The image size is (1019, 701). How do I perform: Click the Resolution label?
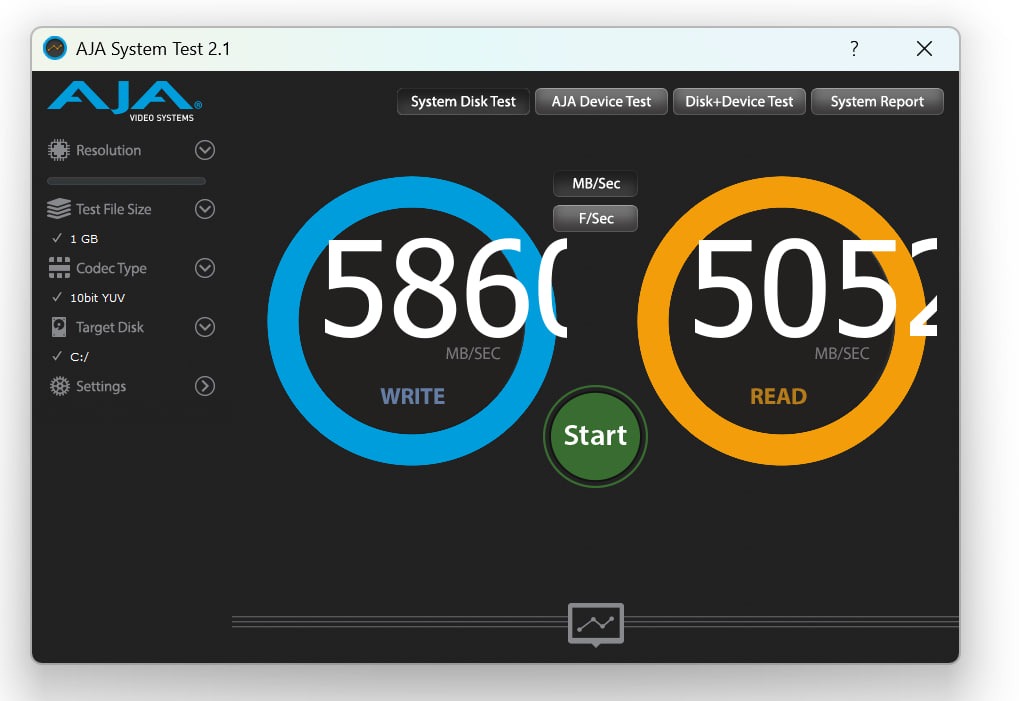click(109, 150)
